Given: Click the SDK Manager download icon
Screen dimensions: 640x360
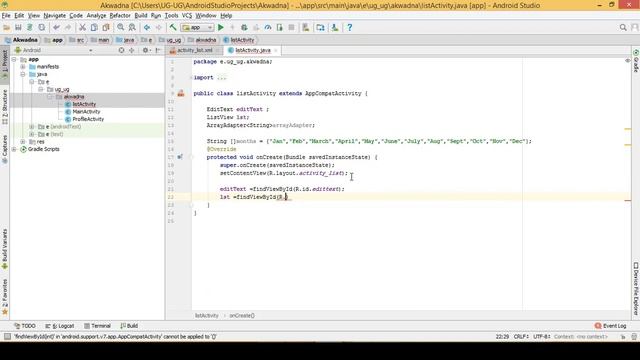Looking at the screenshot, I should pos(335,28).
